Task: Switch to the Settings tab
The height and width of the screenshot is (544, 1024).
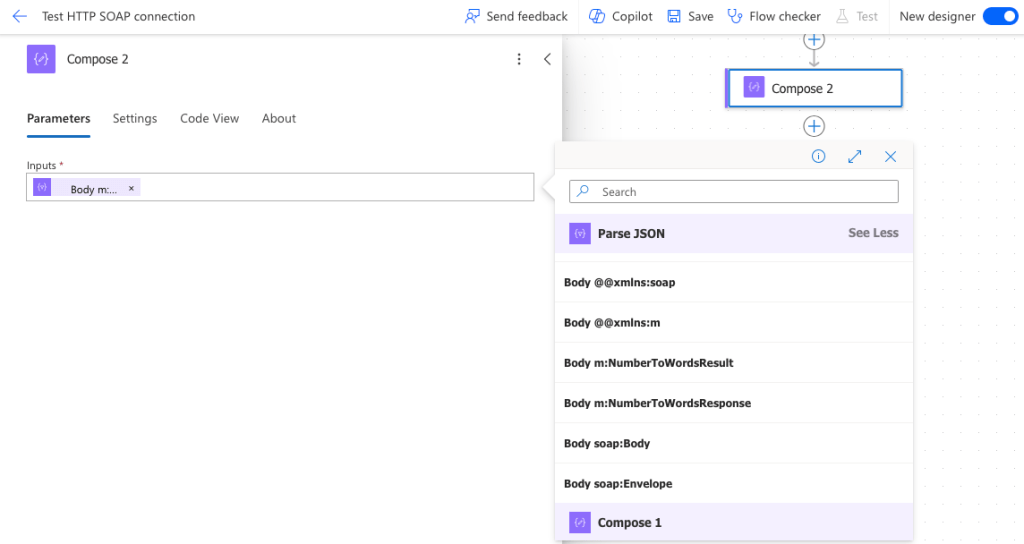Action: coord(134,118)
